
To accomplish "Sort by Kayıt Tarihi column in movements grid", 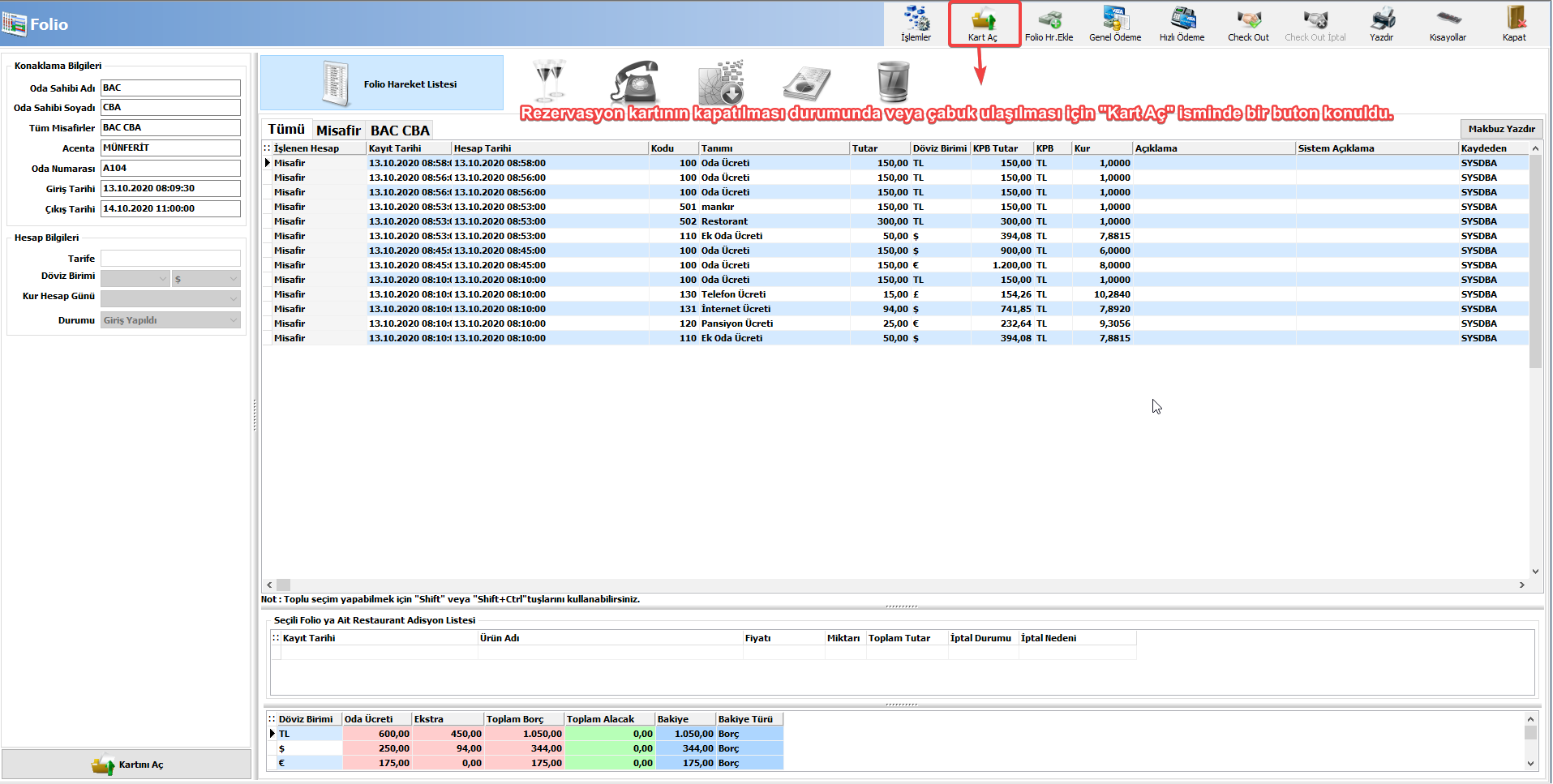I will (409, 148).
